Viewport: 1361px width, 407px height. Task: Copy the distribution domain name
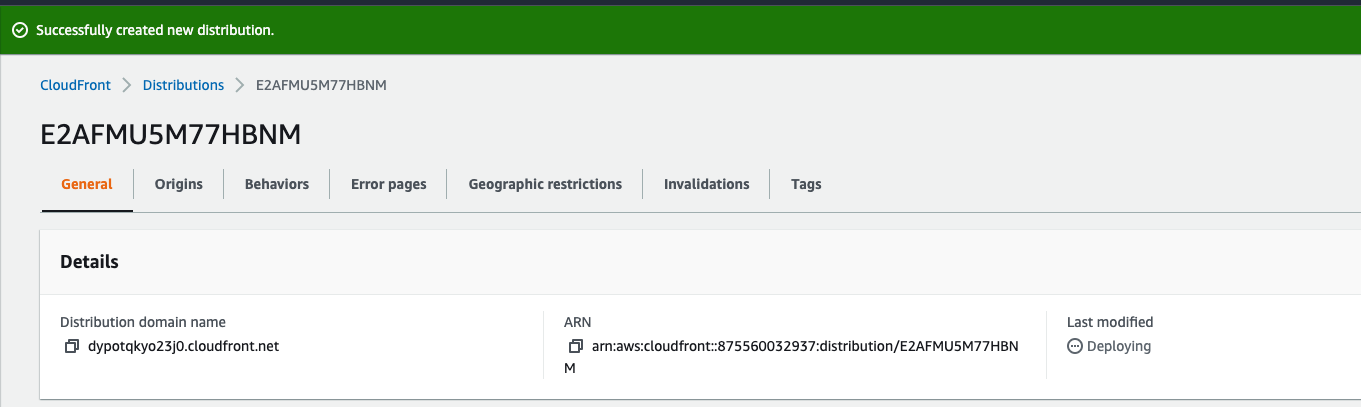pyautogui.click(x=71, y=346)
